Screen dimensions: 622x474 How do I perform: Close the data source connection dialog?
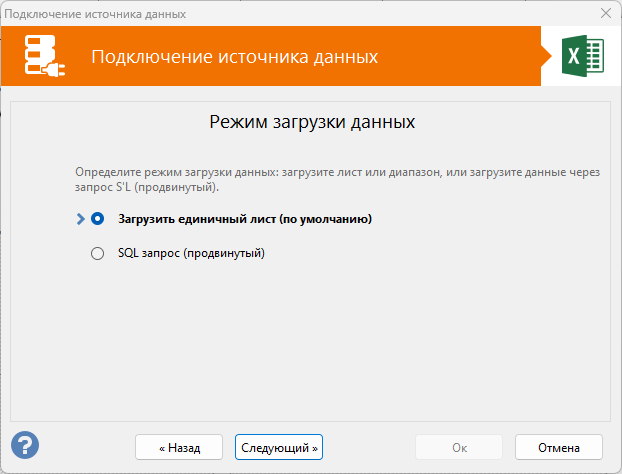click(605, 13)
